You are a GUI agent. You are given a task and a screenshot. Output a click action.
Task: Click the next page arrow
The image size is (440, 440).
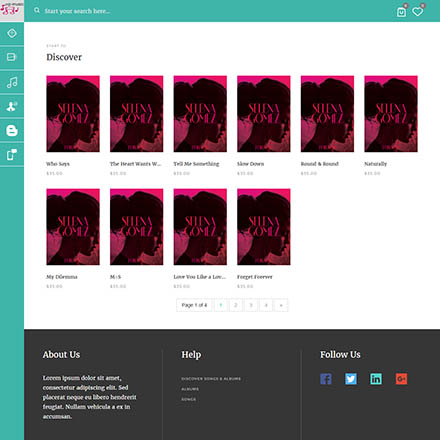(281, 305)
